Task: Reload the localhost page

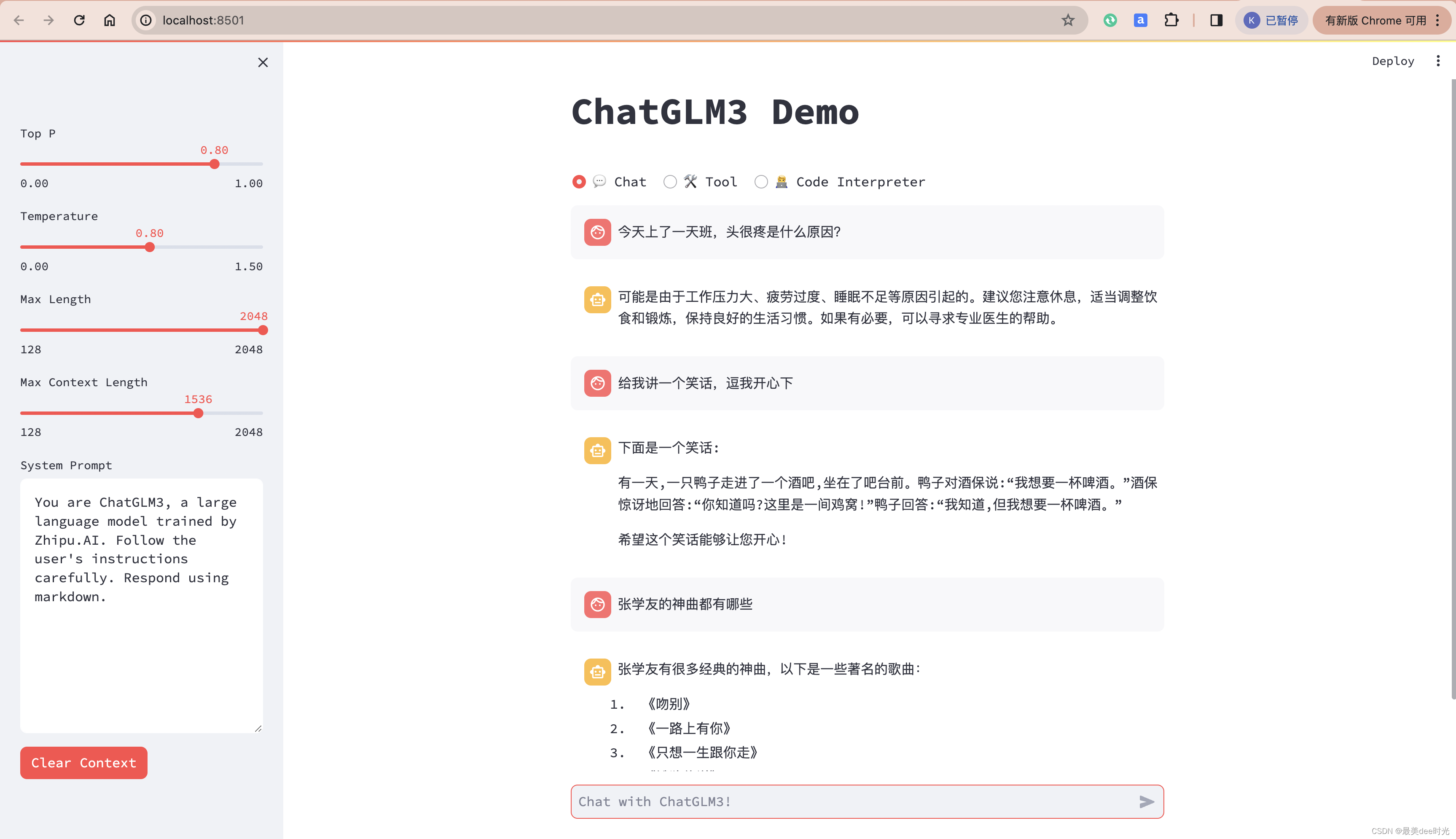Action: click(x=80, y=20)
